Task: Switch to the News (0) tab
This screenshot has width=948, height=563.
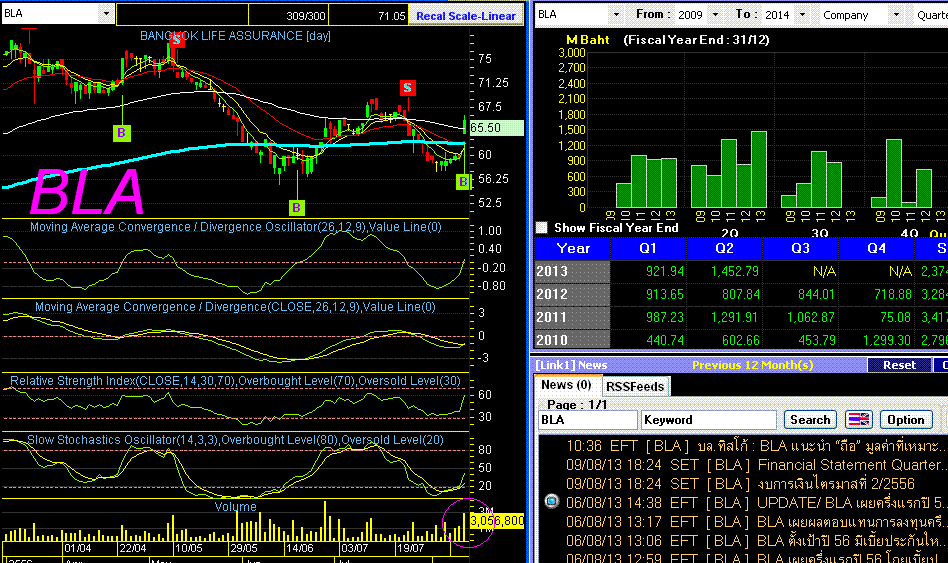Action: pos(566,385)
